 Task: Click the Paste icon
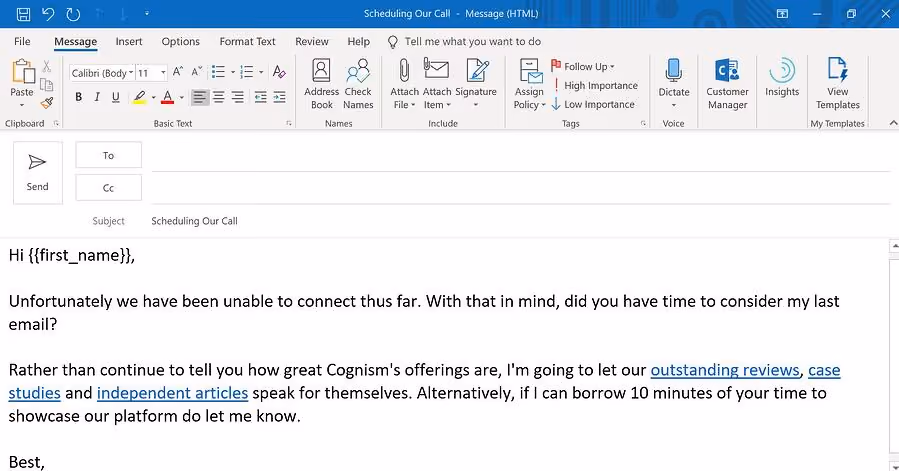pyautogui.click(x=23, y=71)
